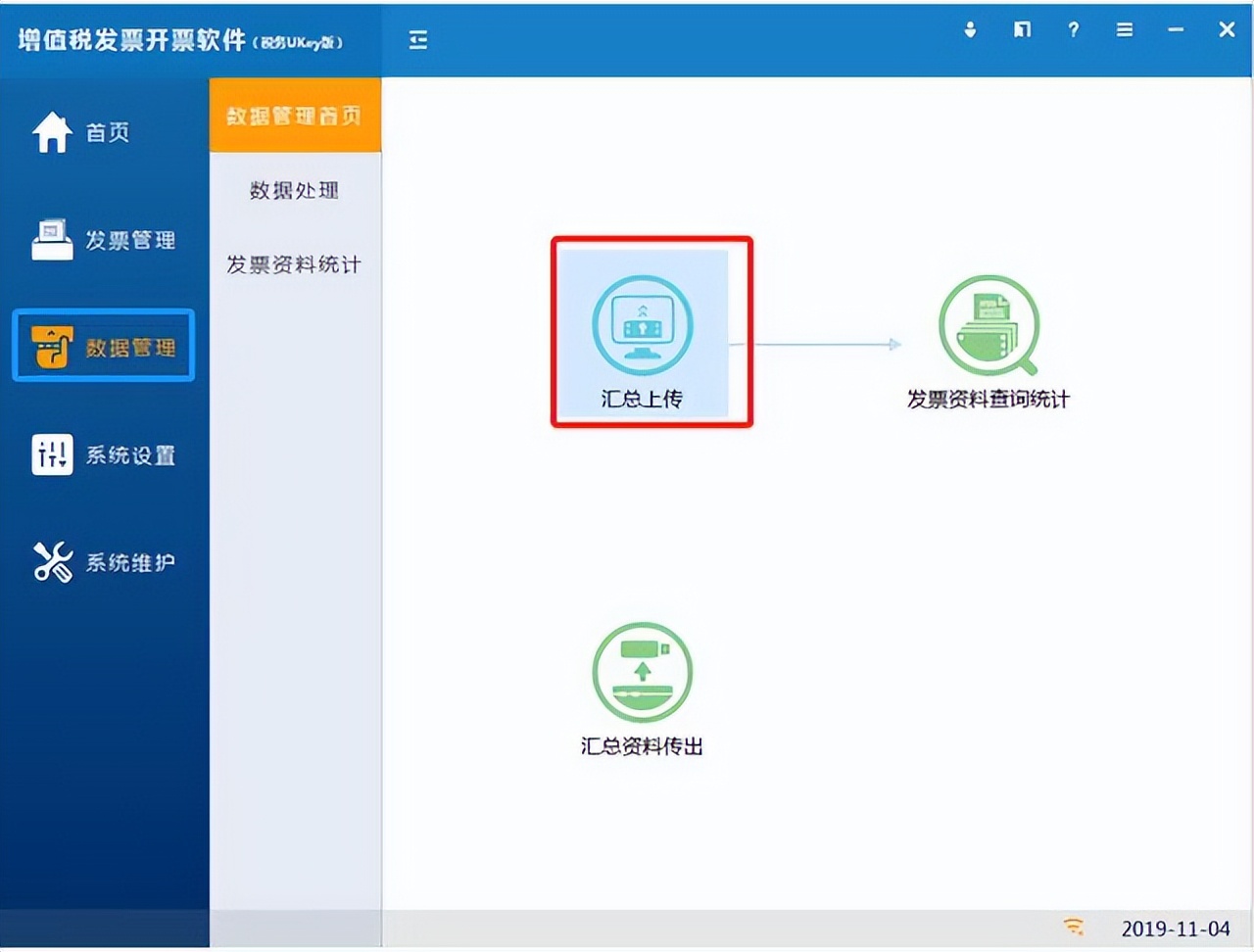This screenshot has height=952, width=1254.
Task: Switch to the 数据处理 tab
Action: (294, 191)
